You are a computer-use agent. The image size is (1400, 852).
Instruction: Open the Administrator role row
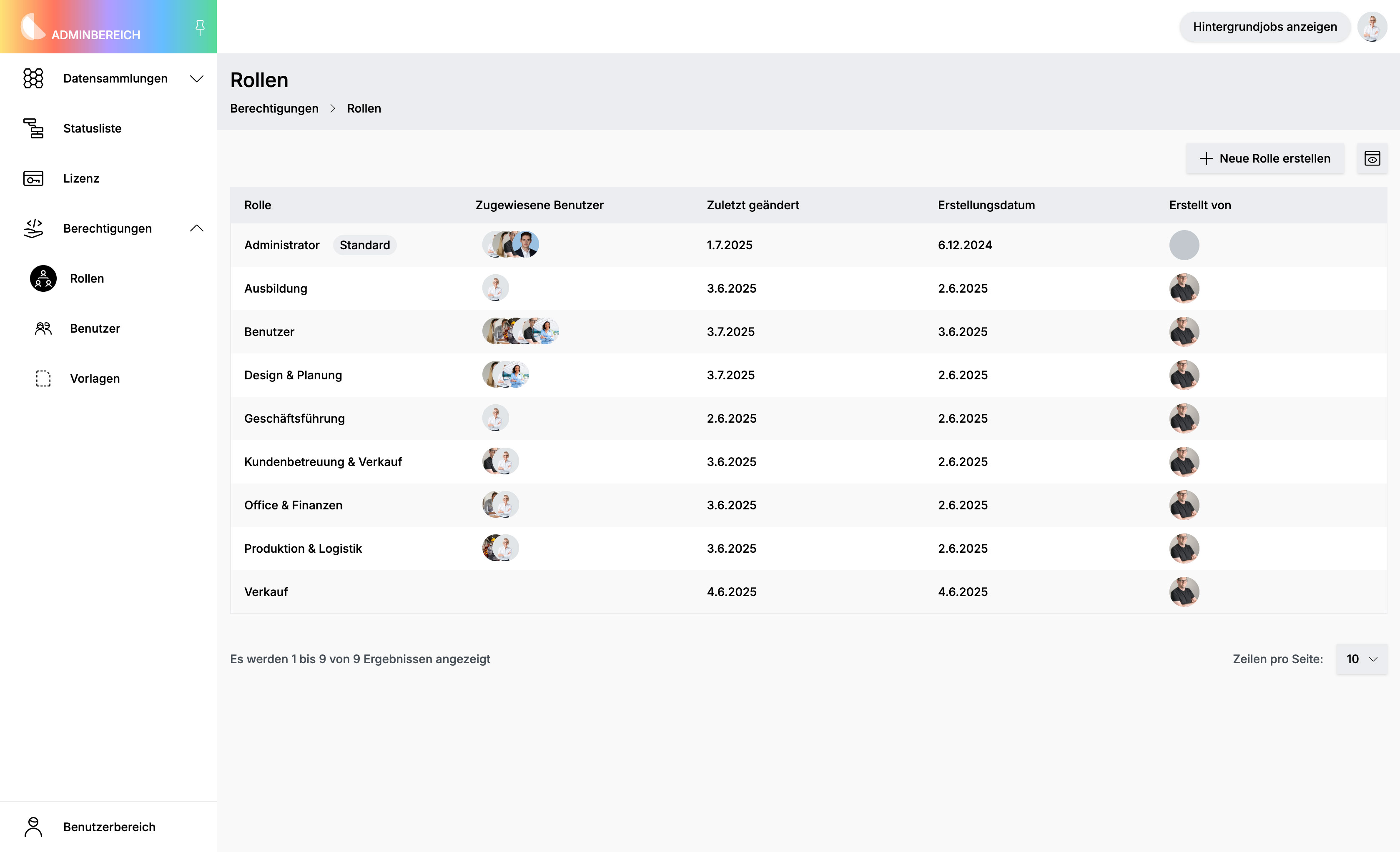tap(808, 245)
